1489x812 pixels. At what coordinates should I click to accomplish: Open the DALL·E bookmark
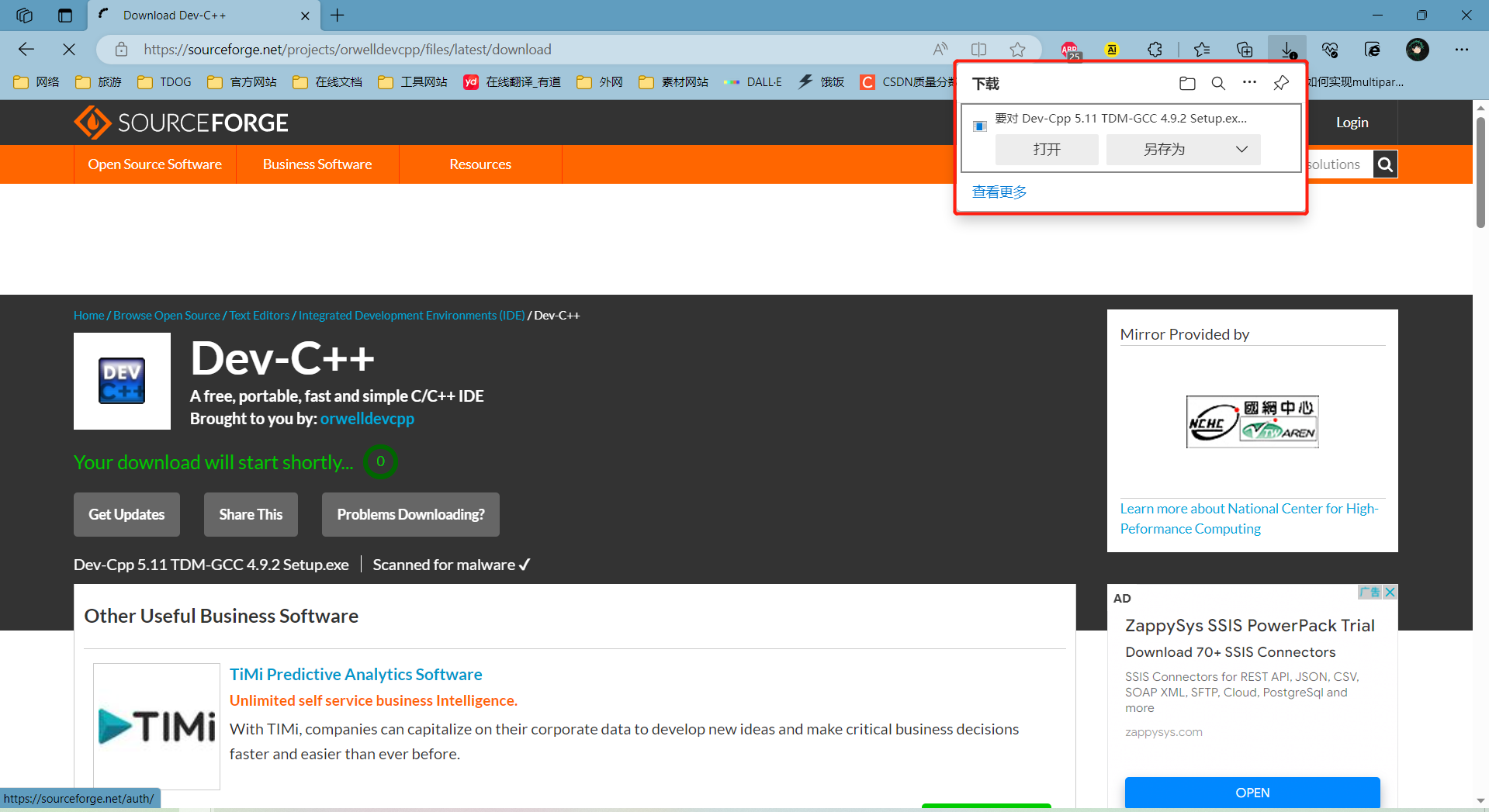tap(753, 82)
